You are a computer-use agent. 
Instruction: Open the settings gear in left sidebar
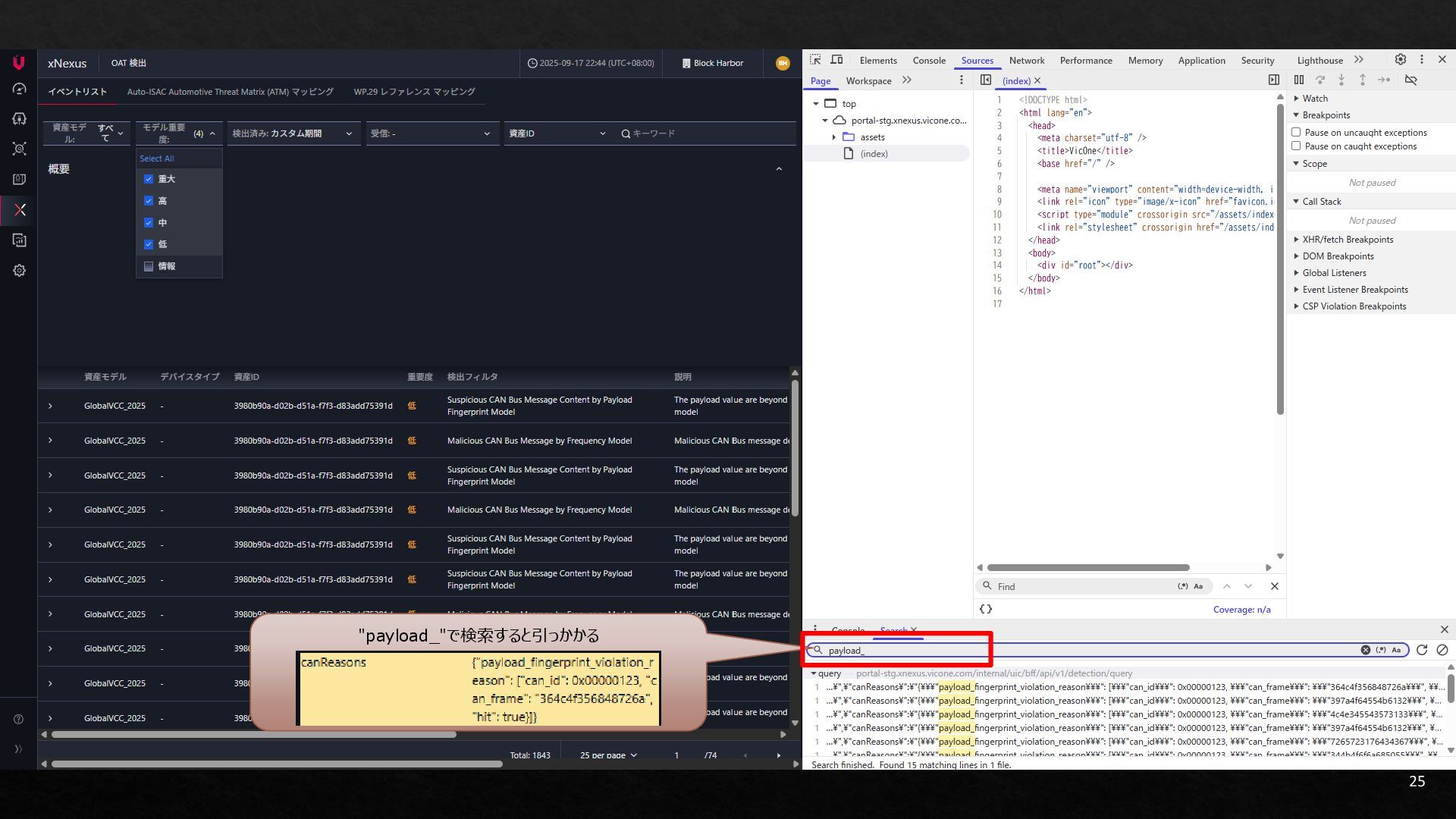[x=20, y=271]
